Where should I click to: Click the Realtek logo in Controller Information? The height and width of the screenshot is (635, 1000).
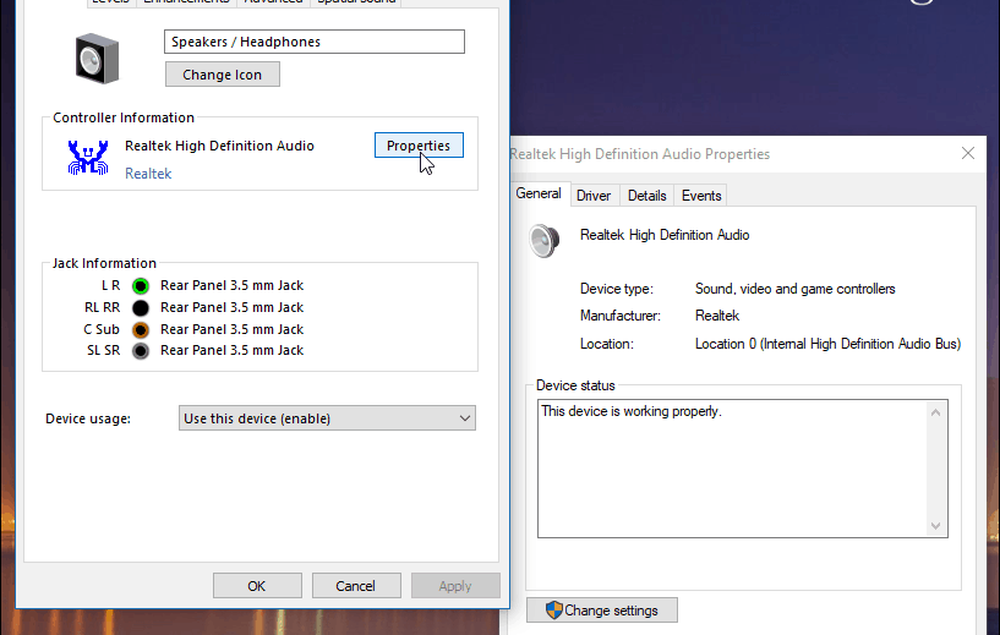point(88,158)
